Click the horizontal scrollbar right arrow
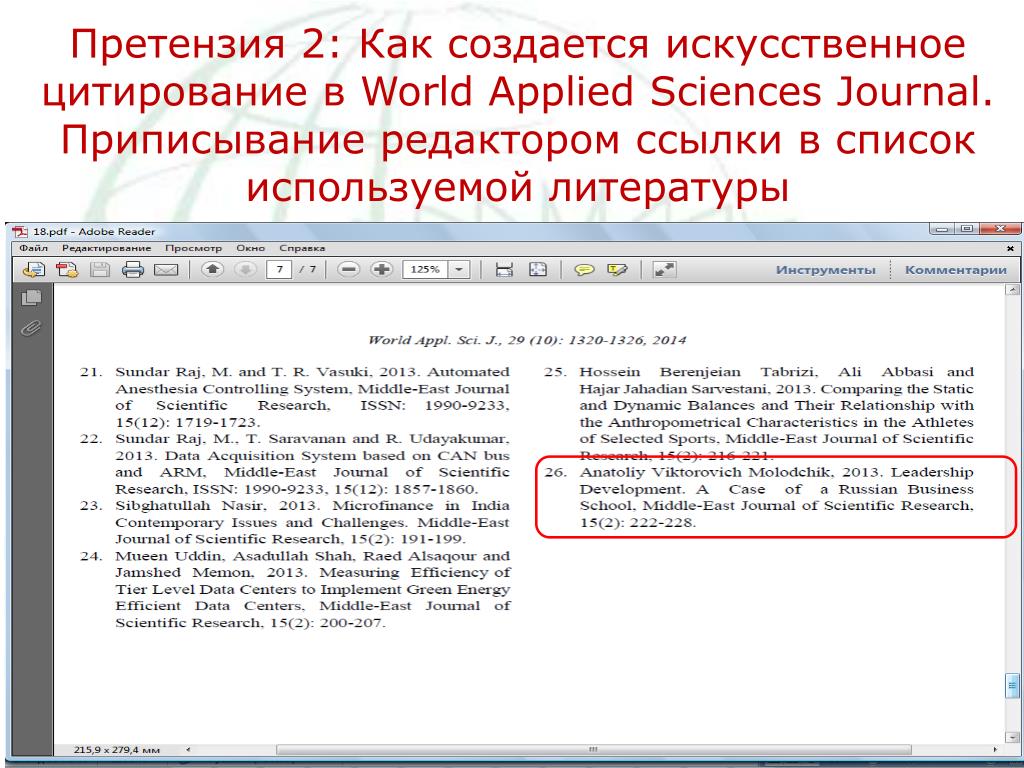Viewport: 1024px width, 768px height. tap(995, 750)
